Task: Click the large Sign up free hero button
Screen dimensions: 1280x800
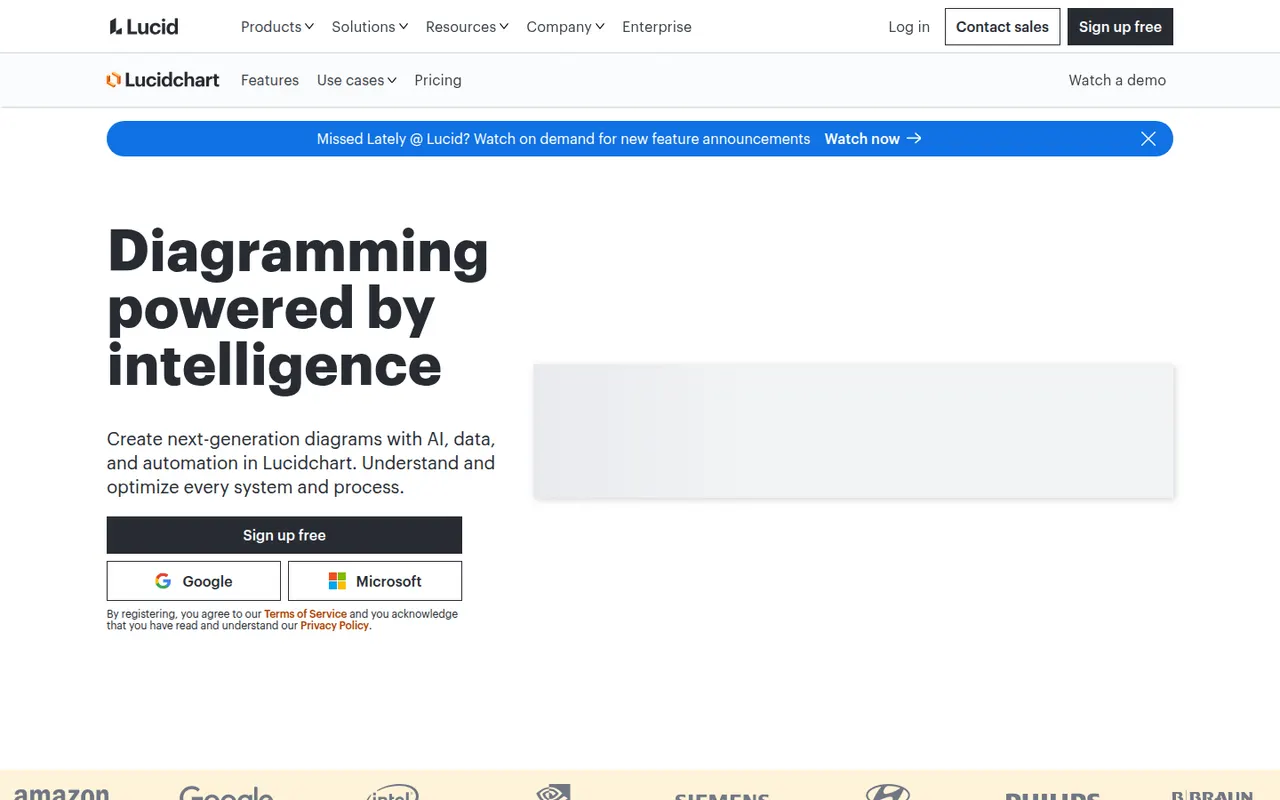Action: pos(284,535)
